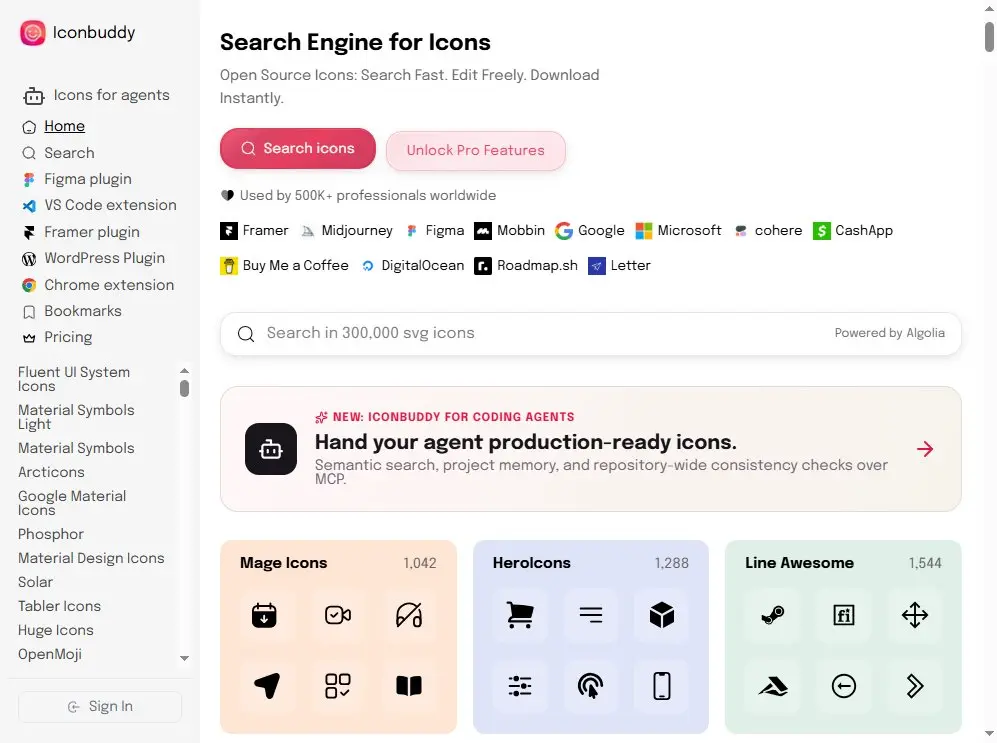Click the Search in 300,000 svg icons field
The height and width of the screenshot is (743, 997).
[591, 334]
